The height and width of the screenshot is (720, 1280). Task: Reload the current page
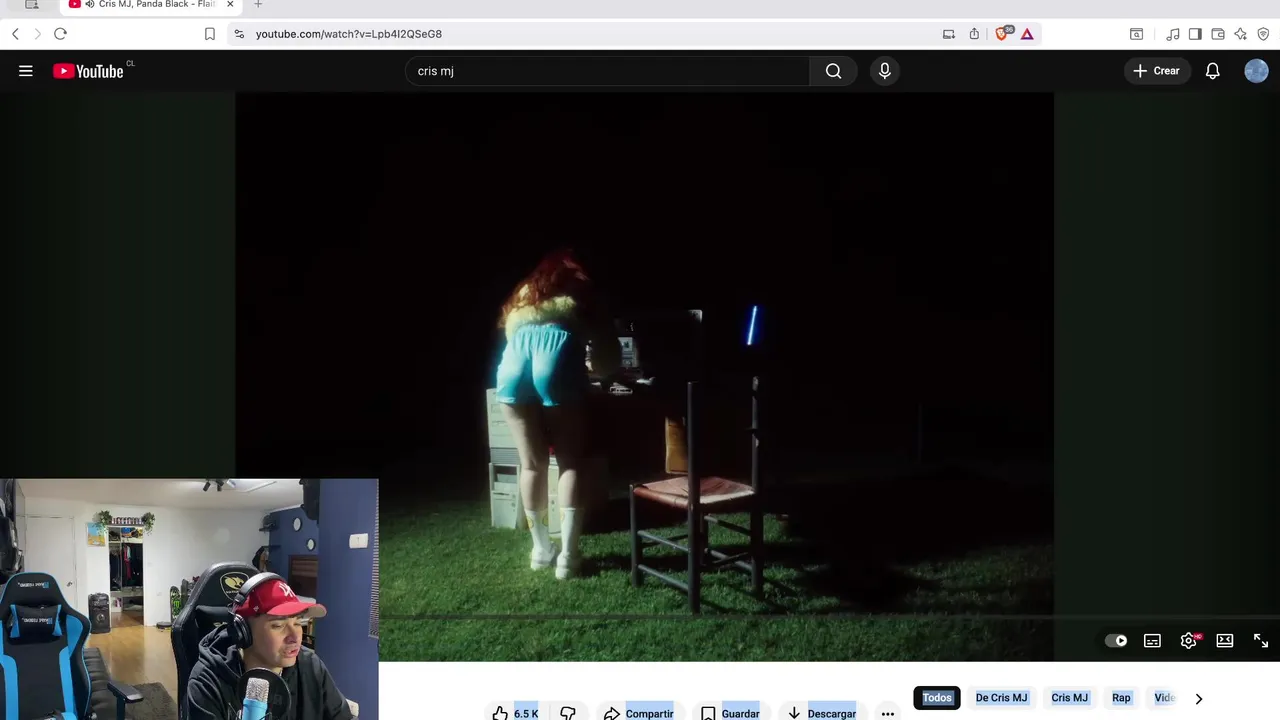point(60,34)
